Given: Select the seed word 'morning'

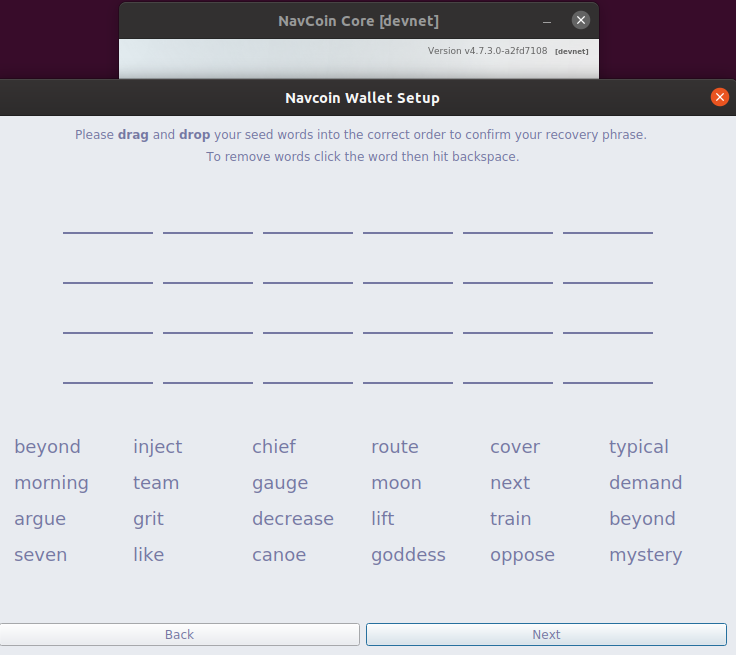Looking at the screenshot, I should 52,483.
